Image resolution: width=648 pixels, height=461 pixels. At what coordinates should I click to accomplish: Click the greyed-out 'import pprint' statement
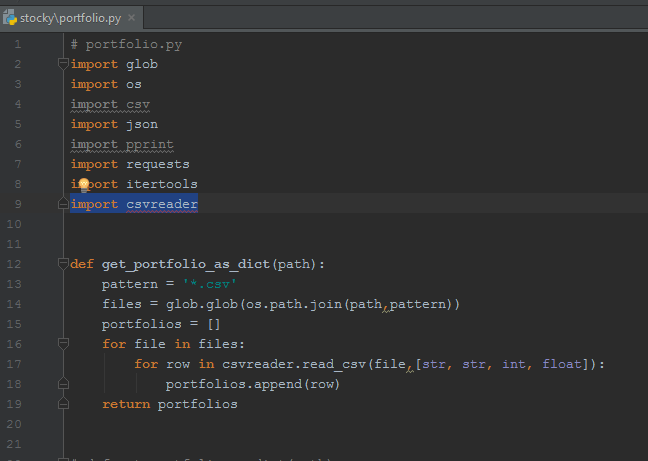click(x=116, y=144)
